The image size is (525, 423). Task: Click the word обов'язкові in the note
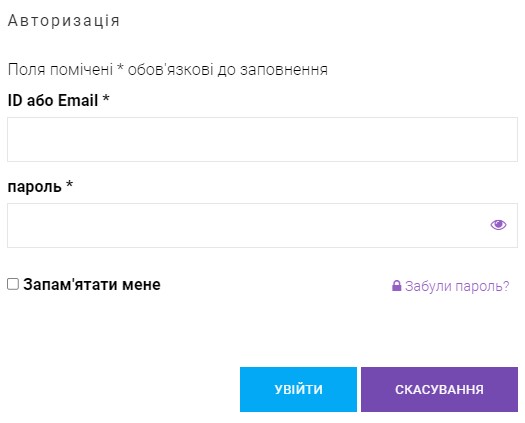(x=170, y=70)
